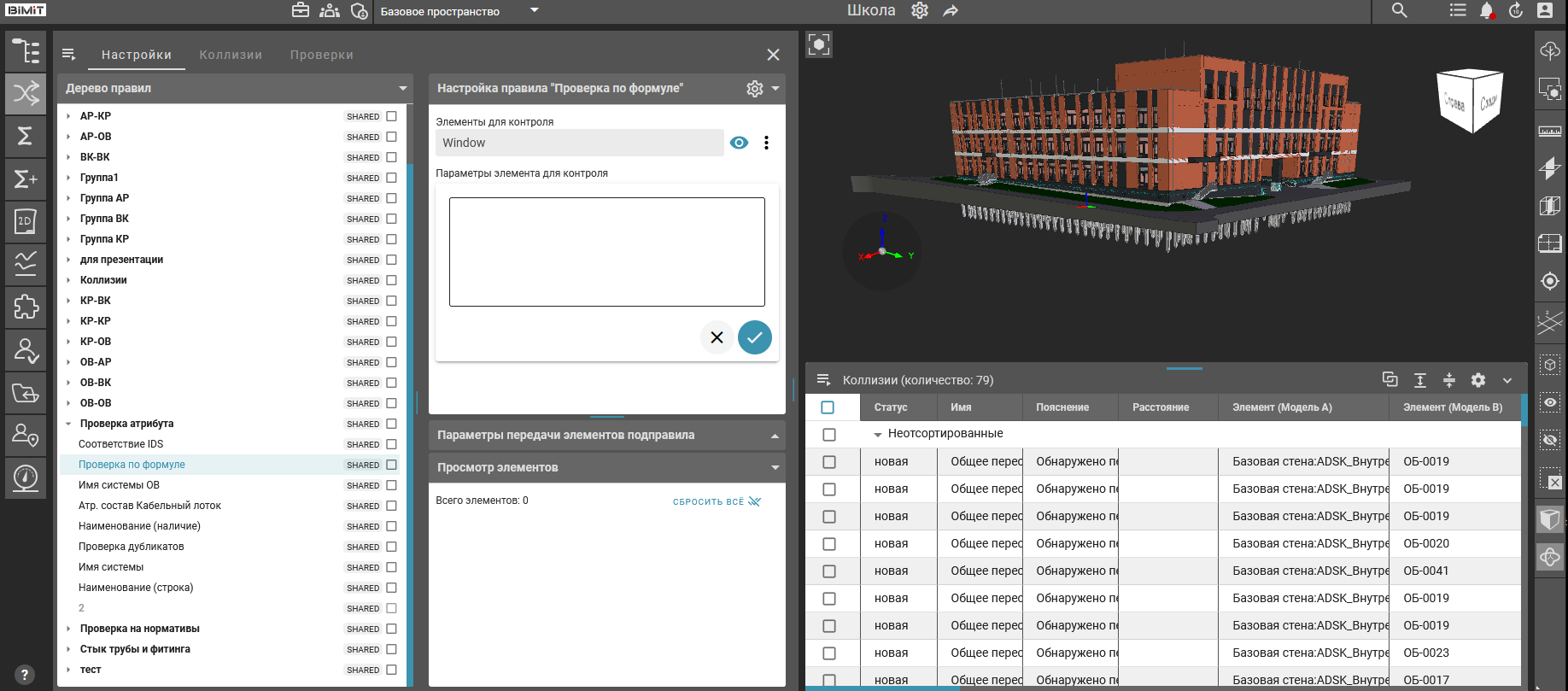
Task: Toggle eye visibility for Window elements
Action: [x=739, y=143]
